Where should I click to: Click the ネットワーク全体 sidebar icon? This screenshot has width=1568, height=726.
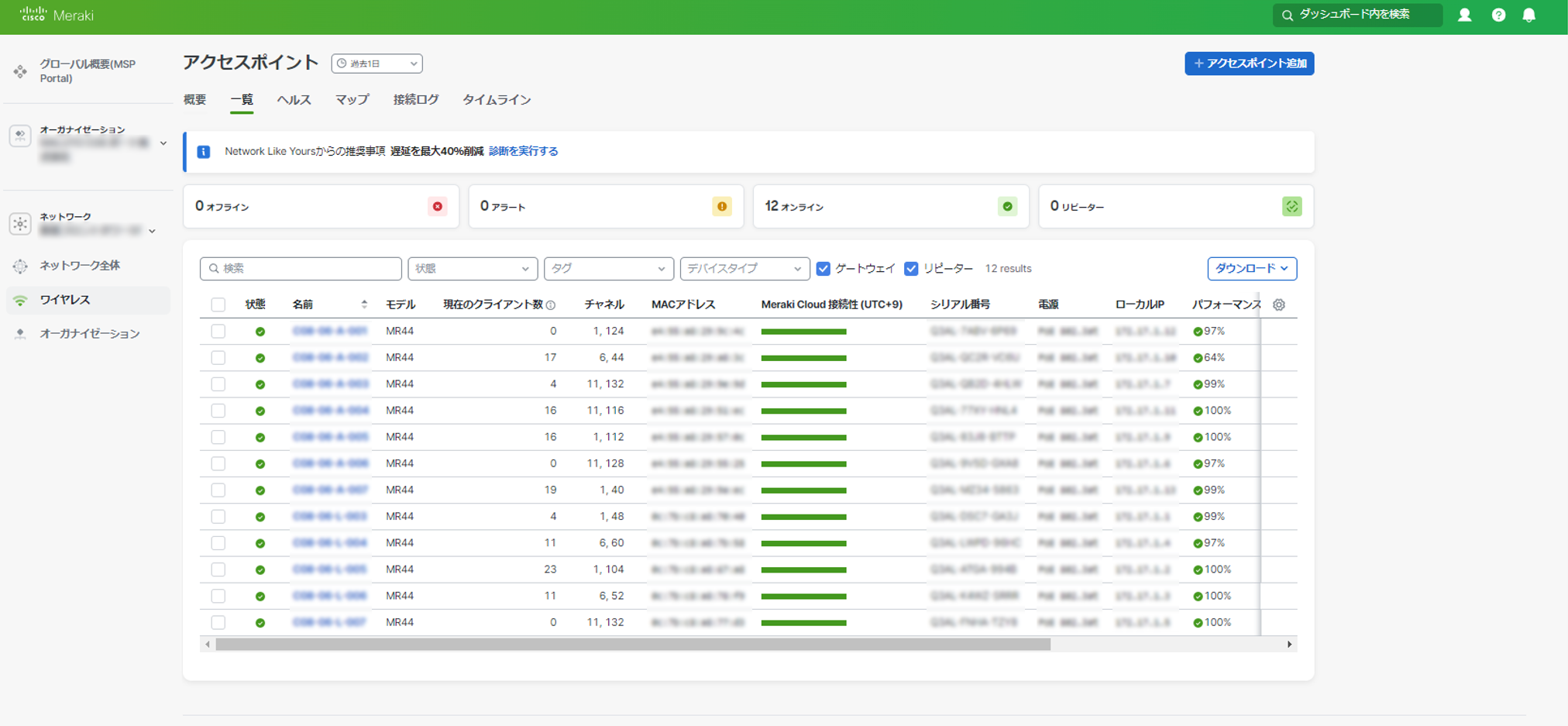(x=20, y=266)
